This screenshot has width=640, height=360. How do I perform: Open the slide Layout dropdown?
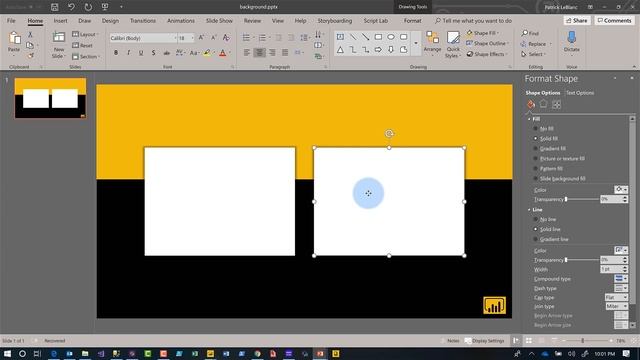coord(86,34)
